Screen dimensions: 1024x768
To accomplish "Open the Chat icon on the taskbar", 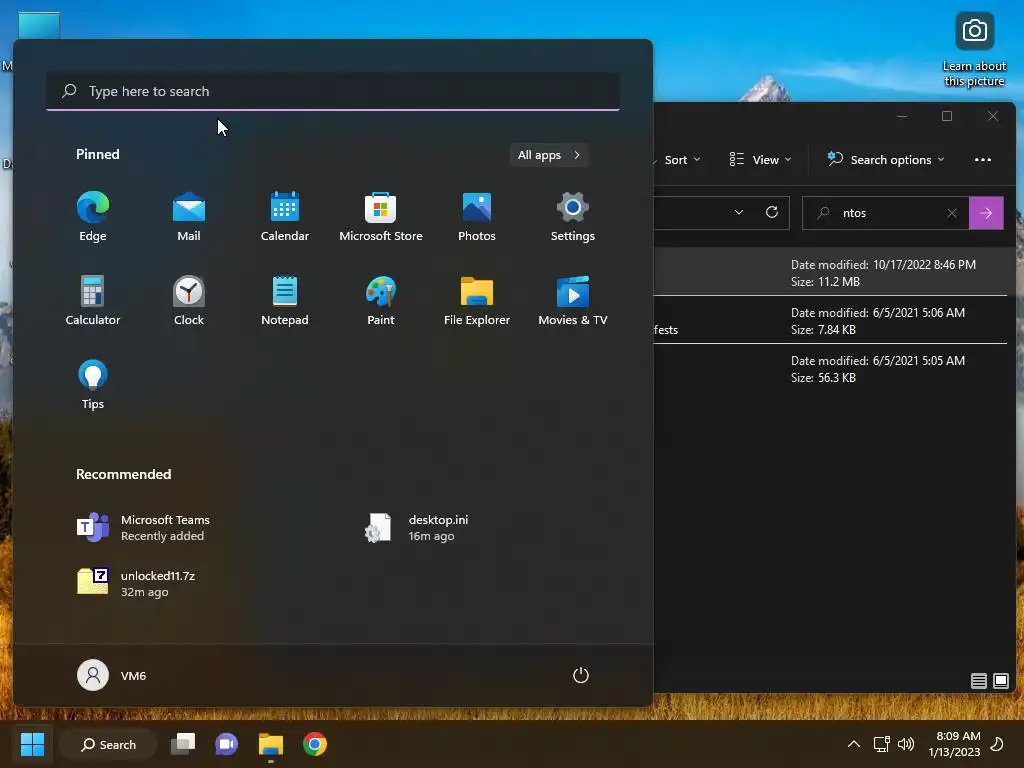I will [227, 744].
